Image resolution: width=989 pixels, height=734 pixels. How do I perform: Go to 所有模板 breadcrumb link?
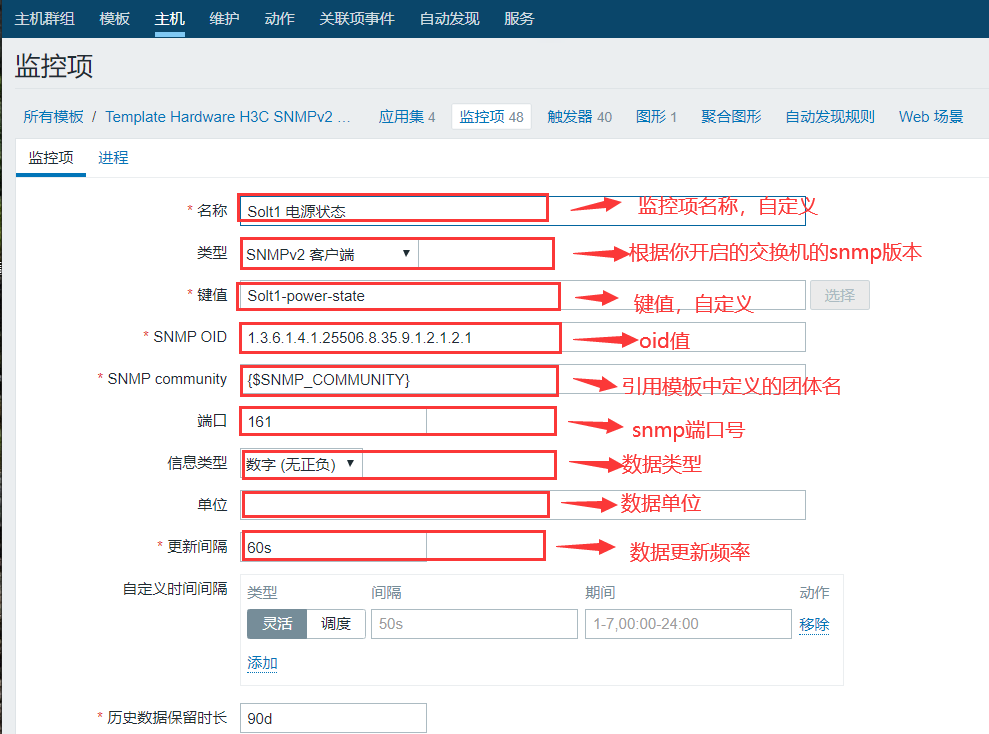pyautogui.click(x=54, y=117)
